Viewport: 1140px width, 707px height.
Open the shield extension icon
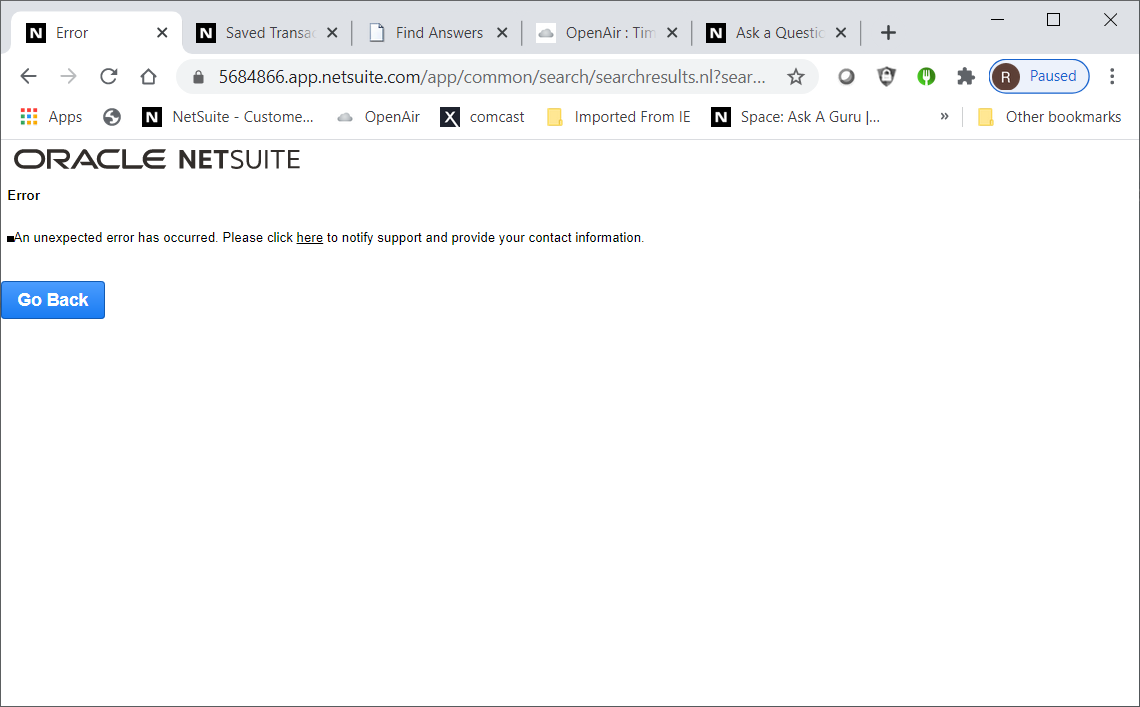(886, 76)
